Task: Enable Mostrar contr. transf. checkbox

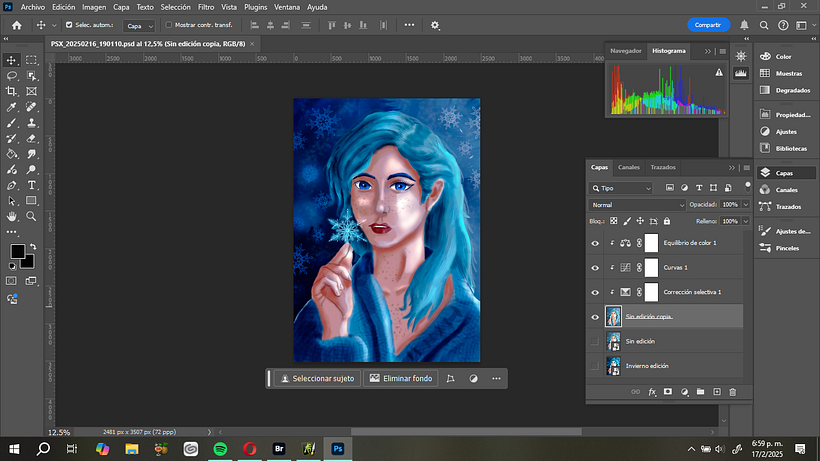Action: point(168,25)
